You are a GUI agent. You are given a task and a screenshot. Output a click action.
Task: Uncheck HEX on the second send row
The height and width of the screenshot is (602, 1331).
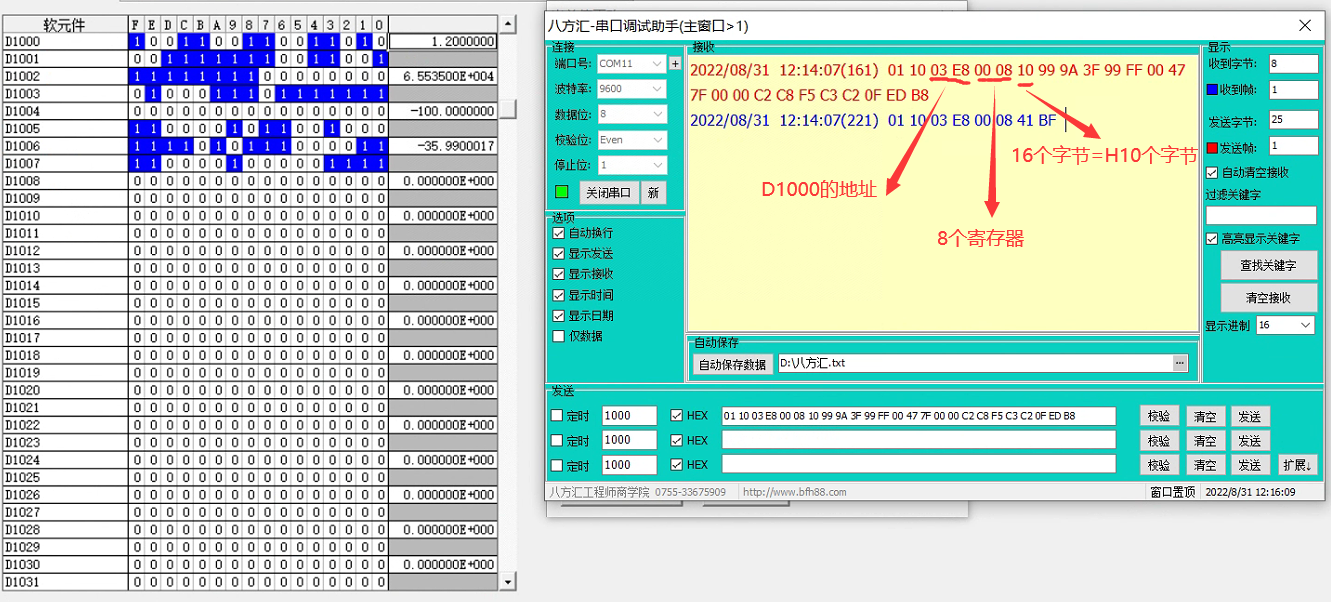677,441
